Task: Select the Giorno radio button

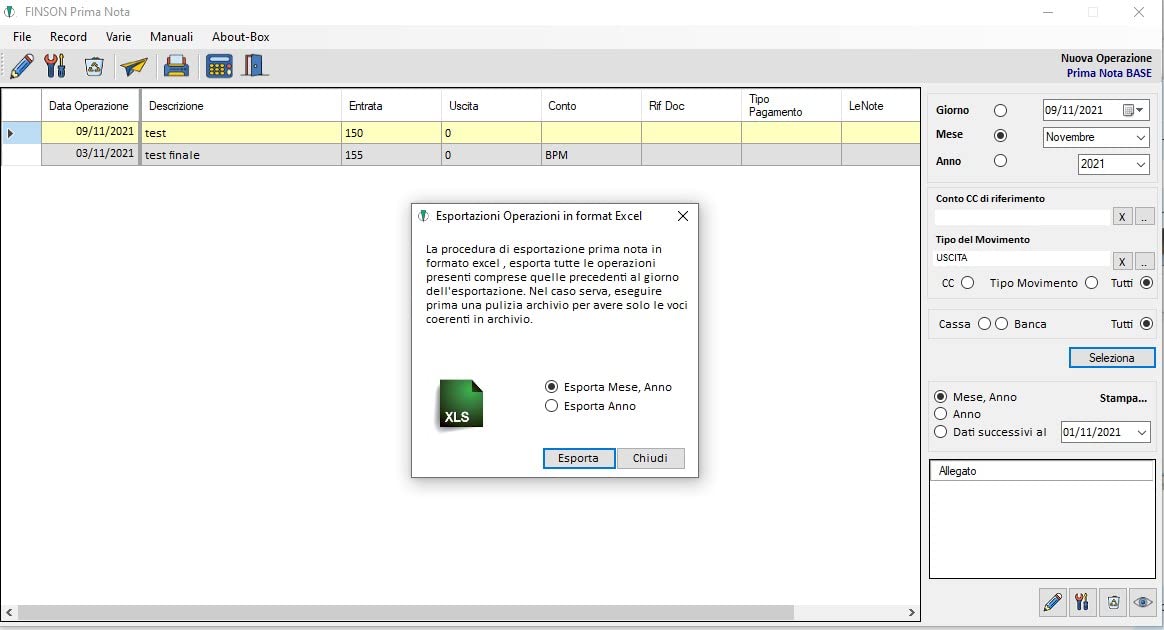Action: pos(1001,111)
